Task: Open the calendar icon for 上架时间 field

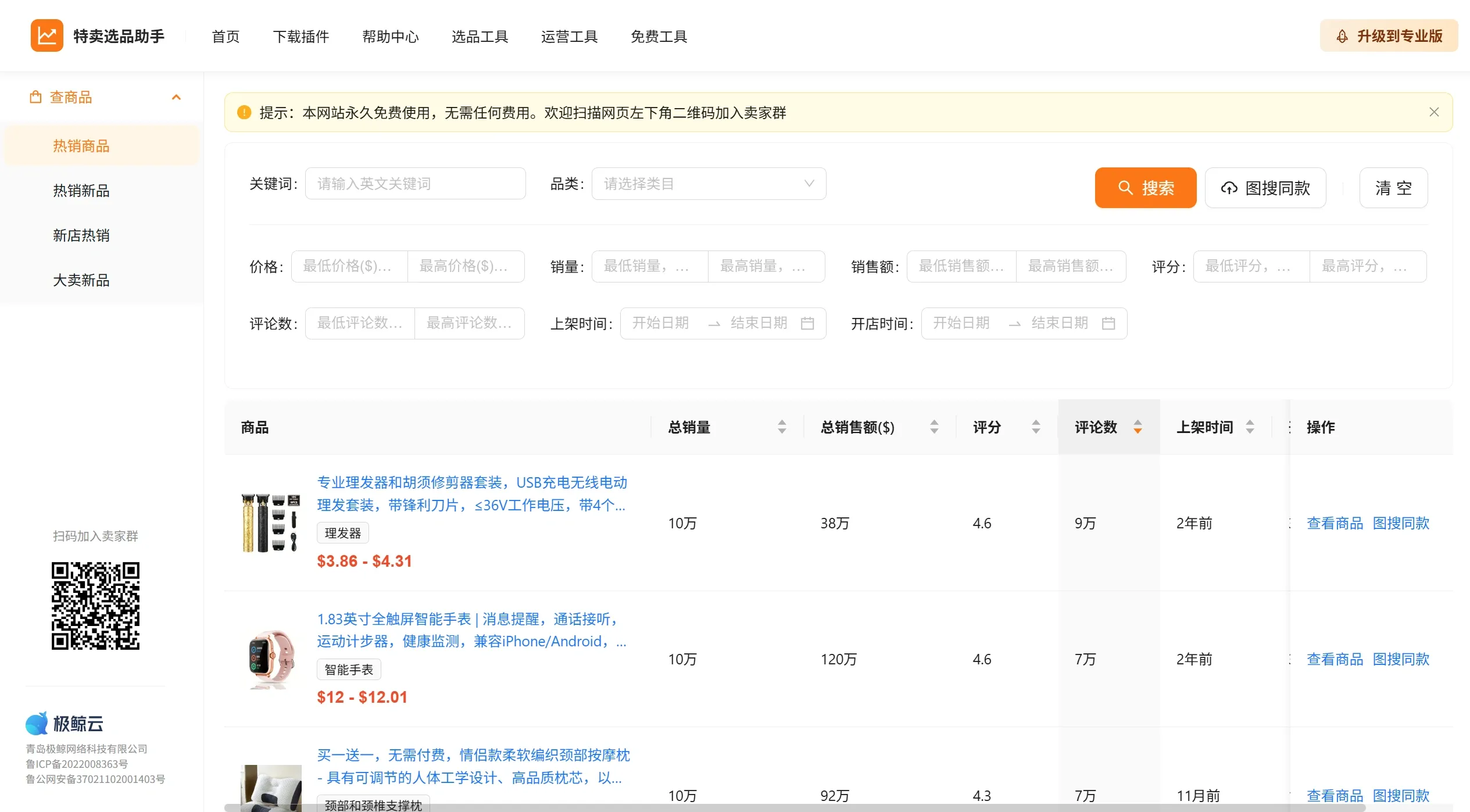Action: pyautogui.click(x=809, y=323)
